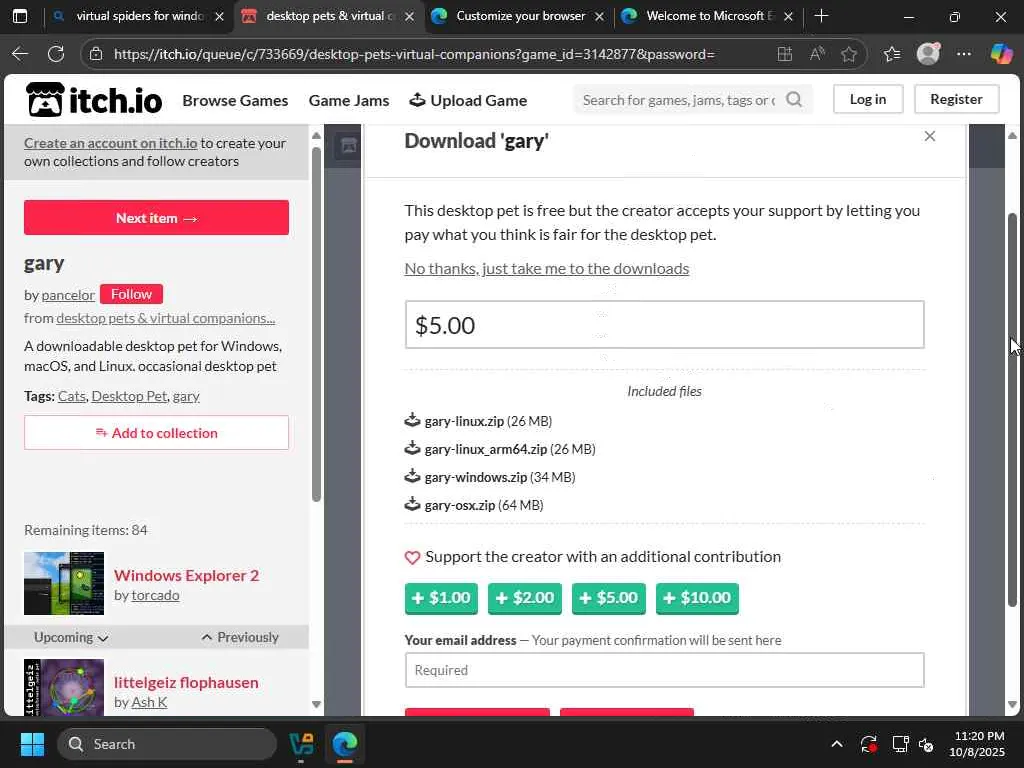The width and height of the screenshot is (1024, 768).
Task: Expand the Upcoming items list
Action: pos(71,637)
